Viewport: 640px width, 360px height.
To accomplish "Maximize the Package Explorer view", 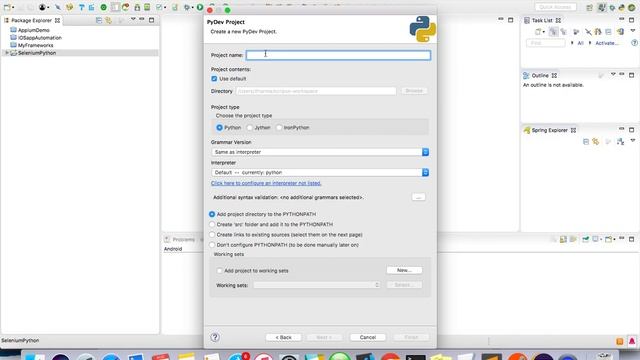I will click(151, 20).
